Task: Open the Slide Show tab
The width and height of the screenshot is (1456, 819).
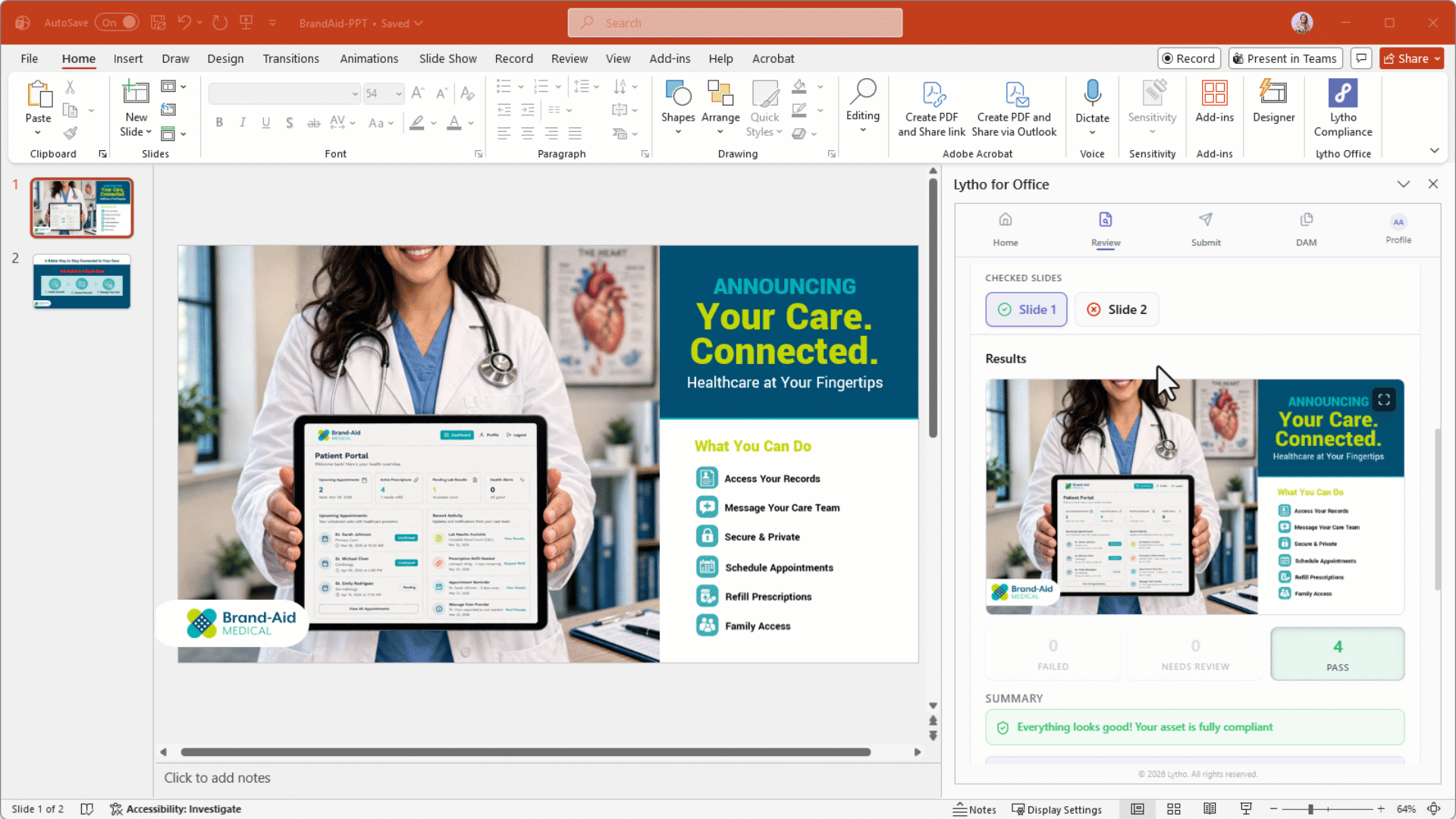Action: point(447,58)
